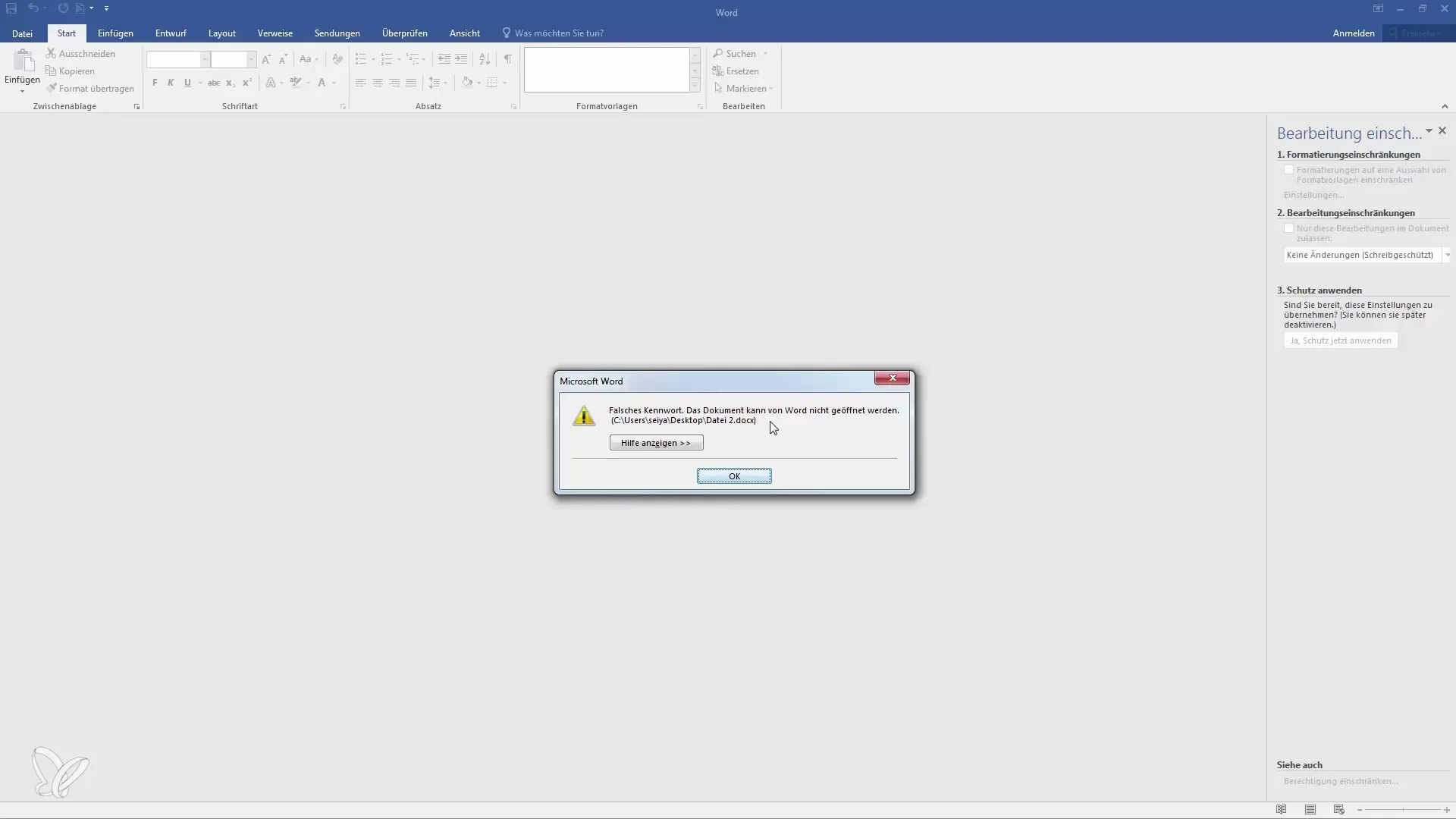Click the center alignment icon

(x=378, y=83)
